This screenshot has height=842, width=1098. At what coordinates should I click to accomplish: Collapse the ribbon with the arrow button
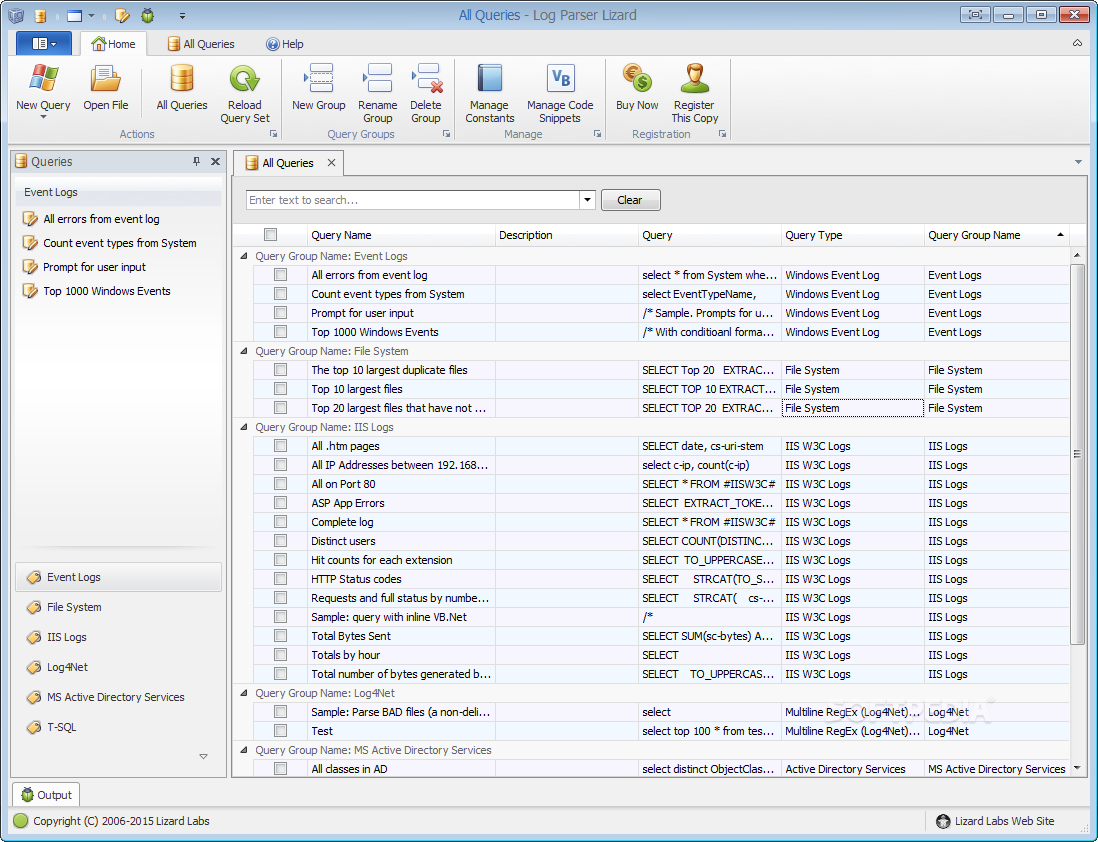[1077, 43]
